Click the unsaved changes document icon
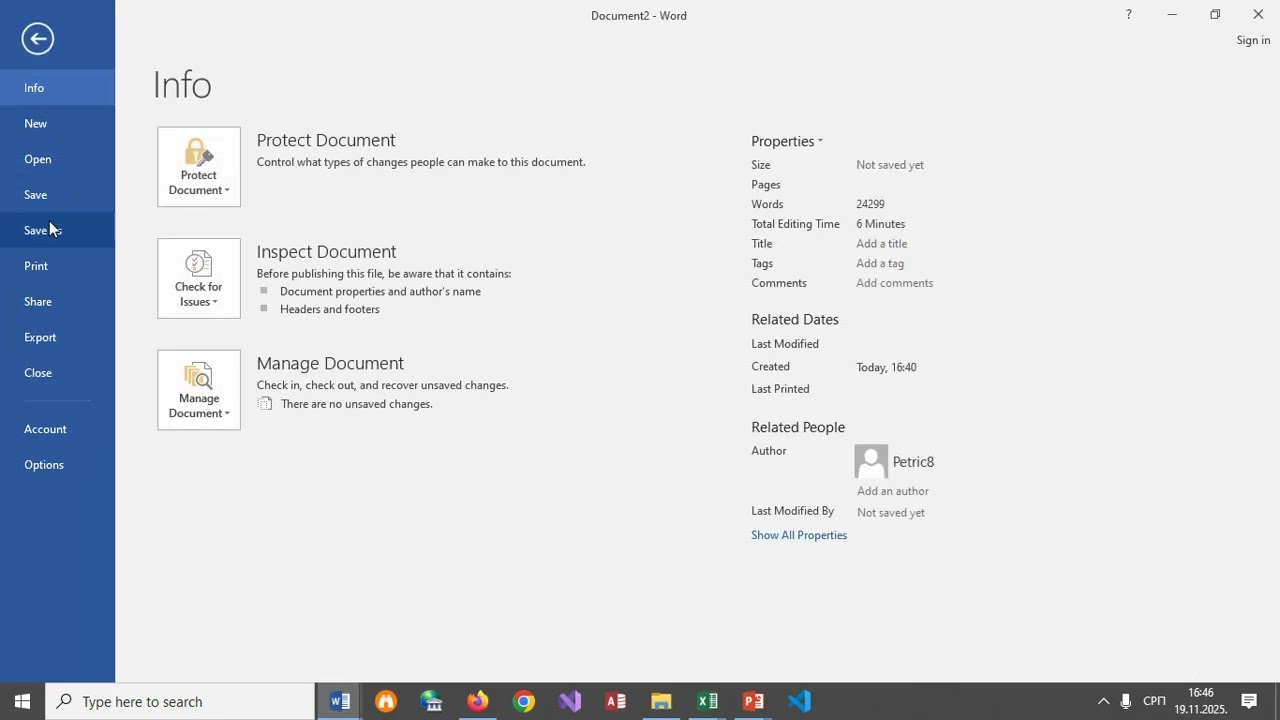This screenshot has height=720, width=1280. 264,404
